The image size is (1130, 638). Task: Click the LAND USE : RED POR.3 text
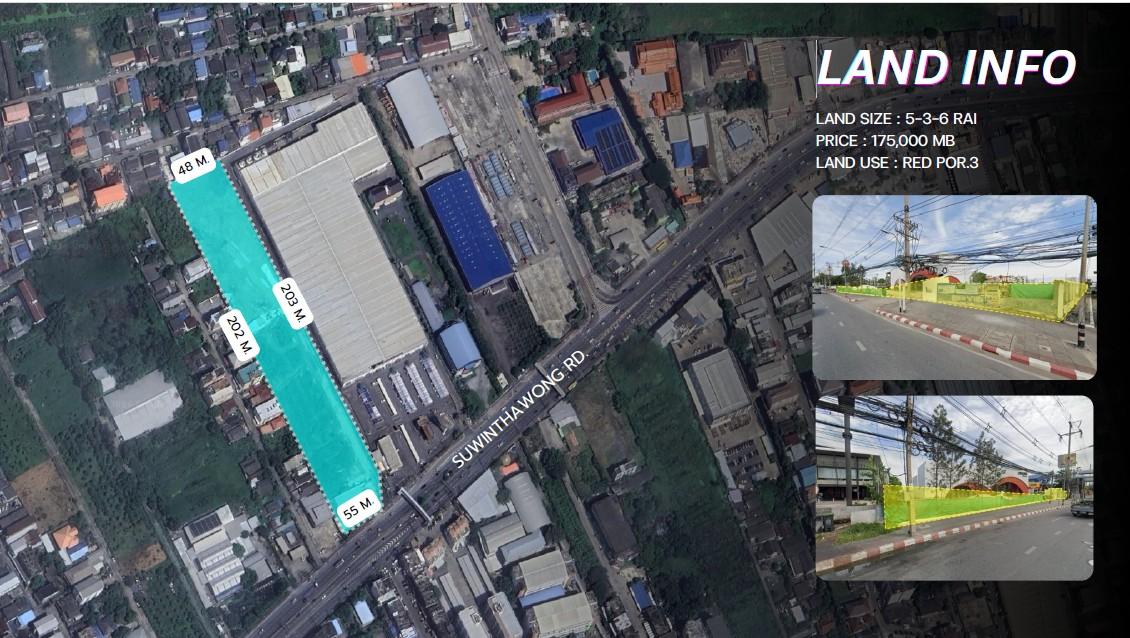(897, 163)
